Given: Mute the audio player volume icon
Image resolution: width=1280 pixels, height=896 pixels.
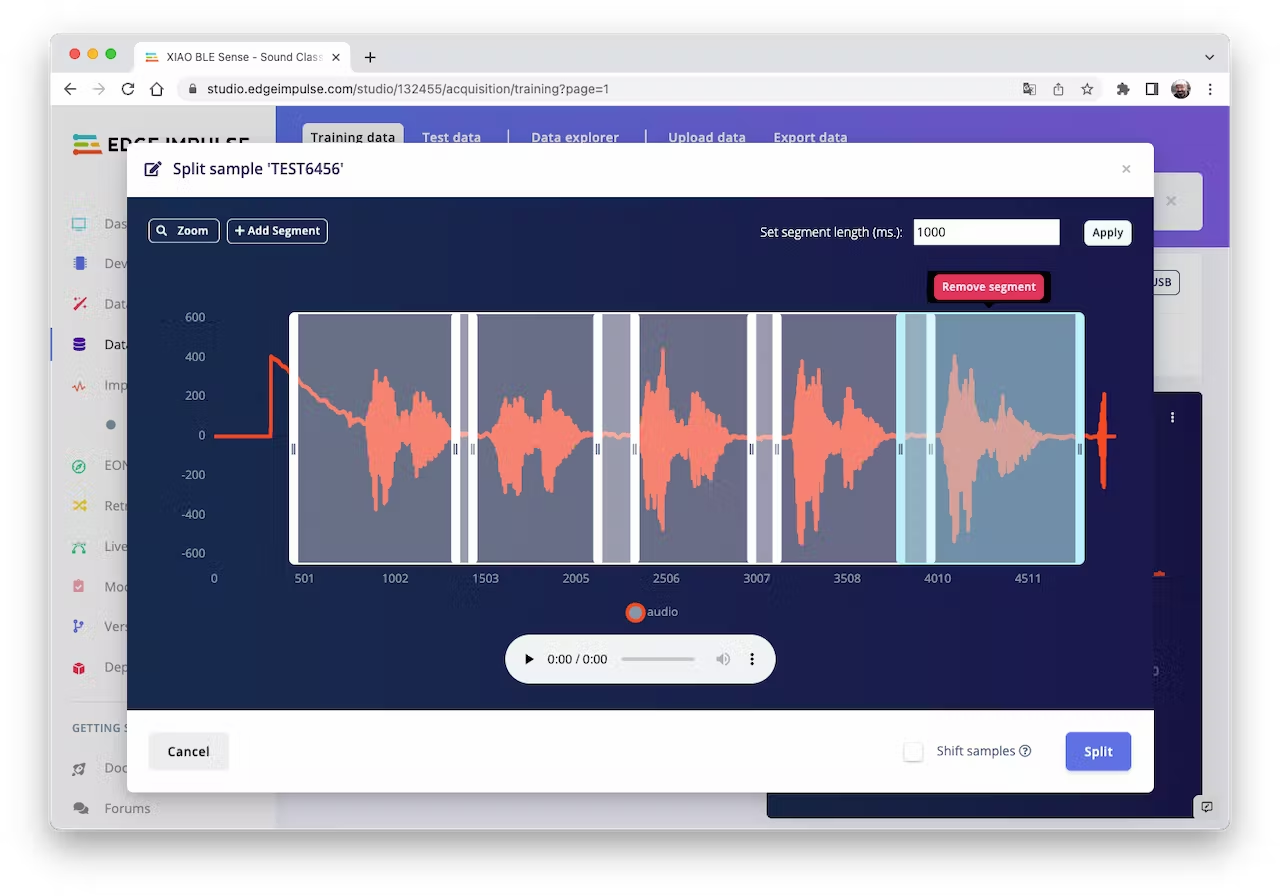Looking at the screenshot, I should 723,660.
